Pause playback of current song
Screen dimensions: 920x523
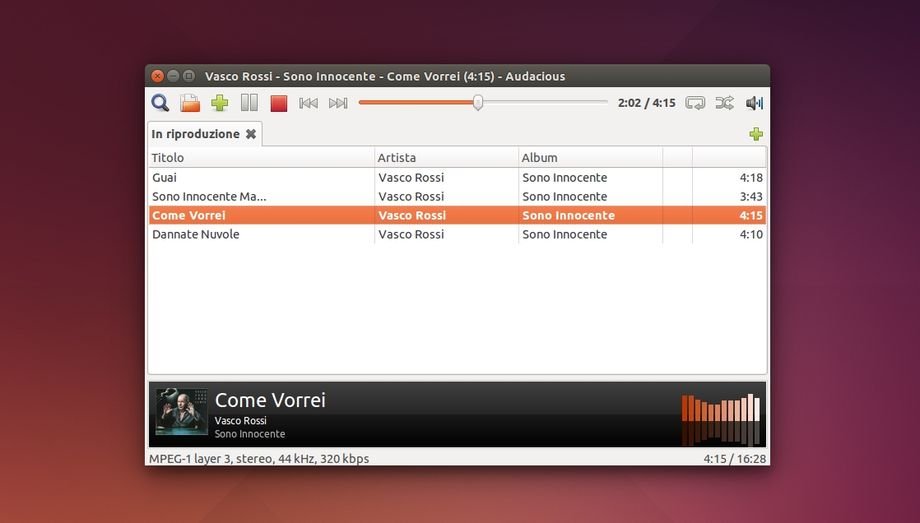(x=249, y=103)
